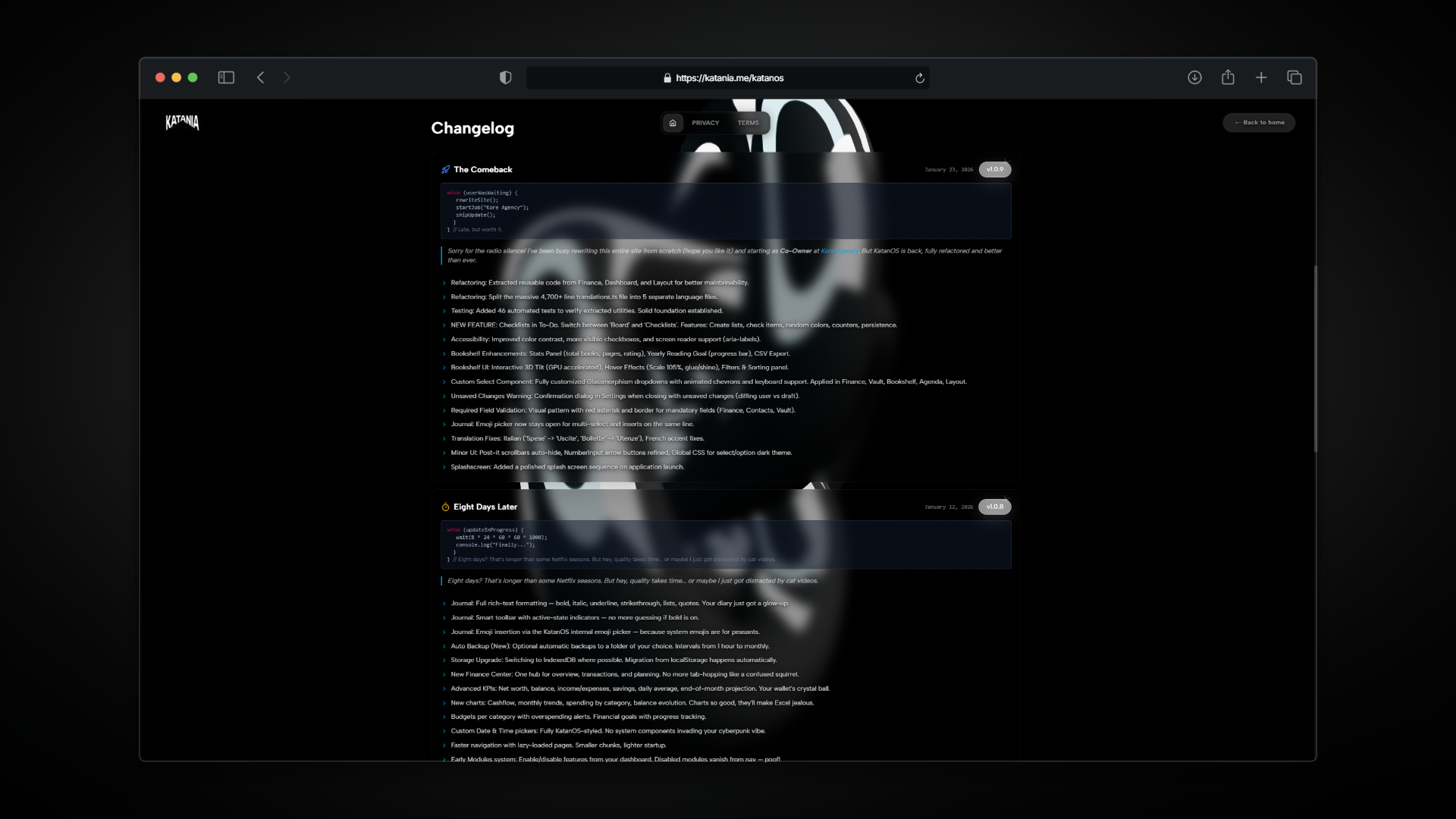Open the downloads icon in toolbar
The width and height of the screenshot is (1456, 819).
click(x=1194, y=77)
